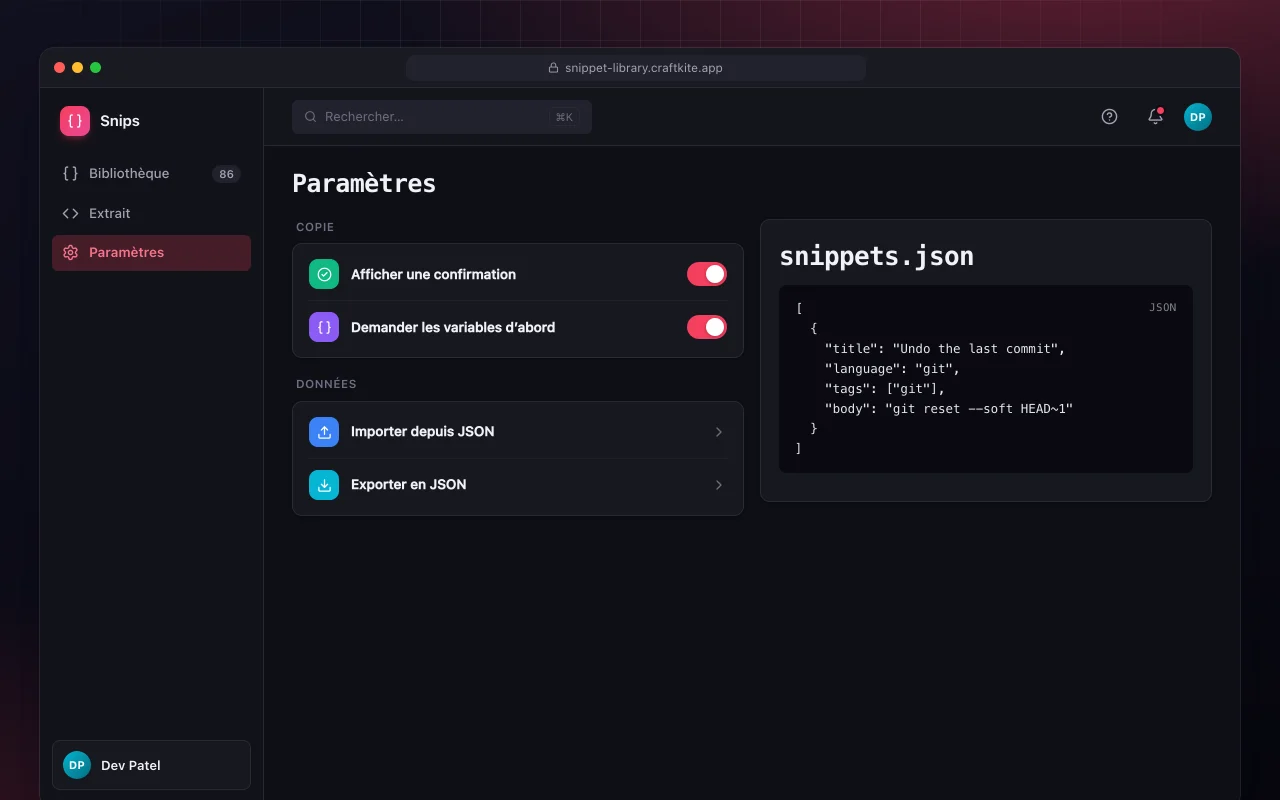This screenshot has height=800, width=1280.
Task: Click the Bibliothèque braces icon in sidebar
Action: pos(70,173)
